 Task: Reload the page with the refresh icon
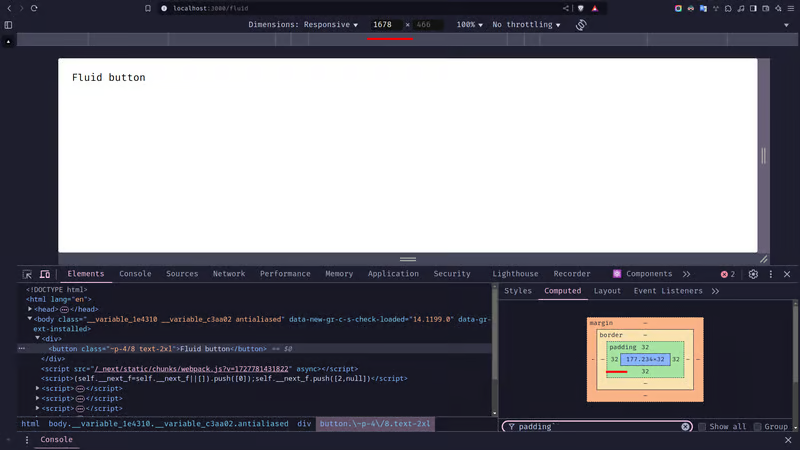click(34, 8)
